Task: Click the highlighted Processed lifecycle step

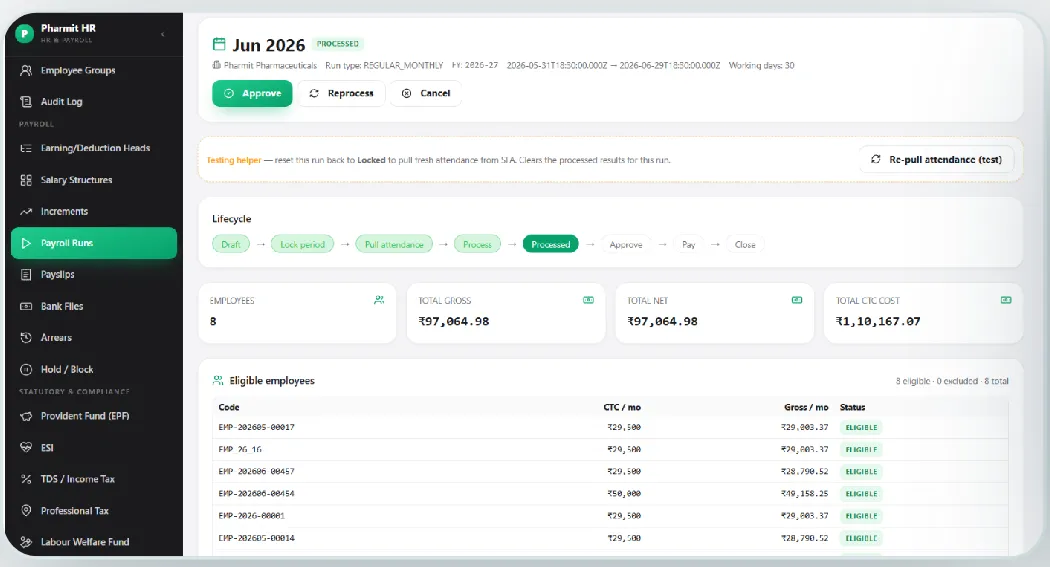Action: pyautogui.click(x=550, y=244)
